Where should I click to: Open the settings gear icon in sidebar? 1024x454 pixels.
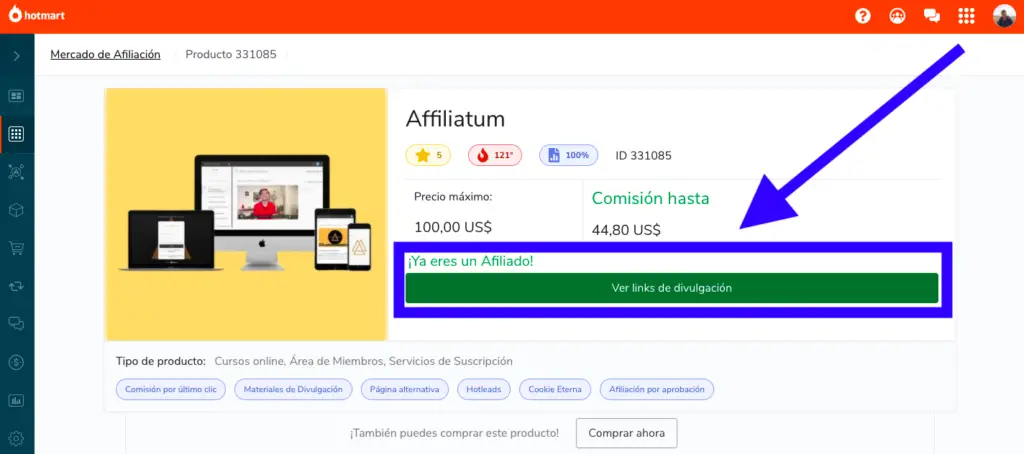[x=16, y=438]
